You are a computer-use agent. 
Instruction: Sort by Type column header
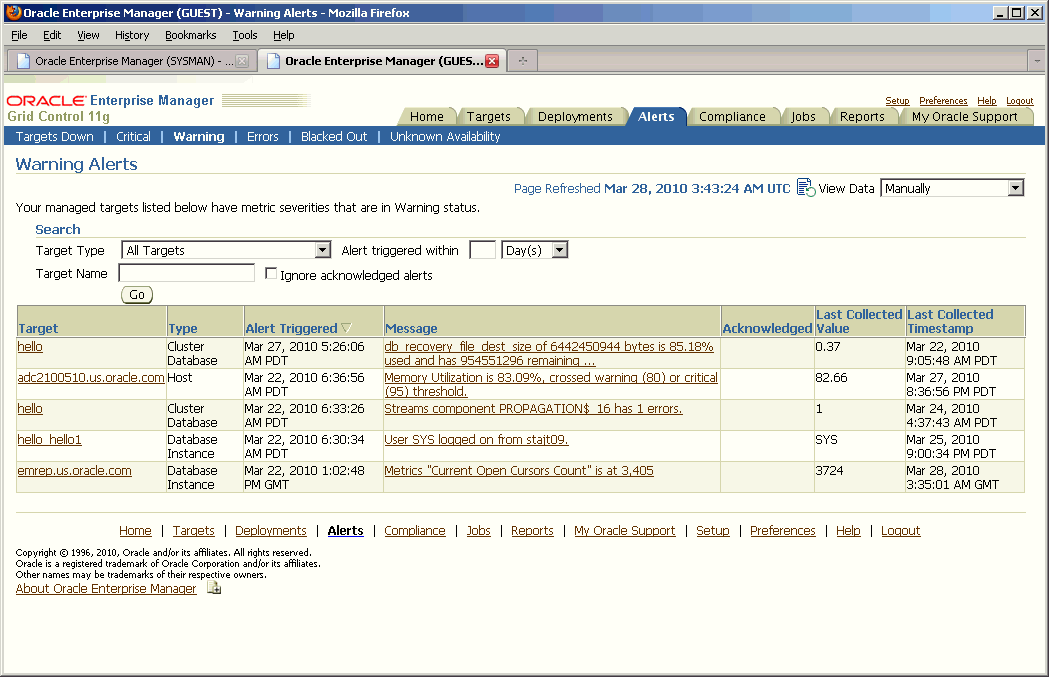[183, 328]
